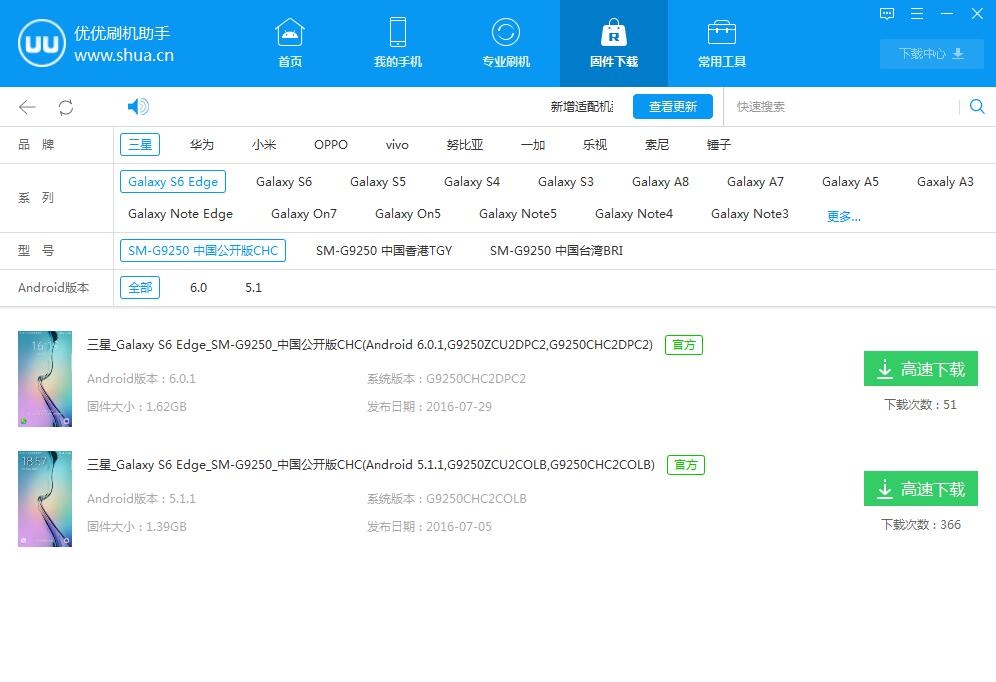Expand more series with 更多...
Screen dimensions: 996x682
coord(844,217)
